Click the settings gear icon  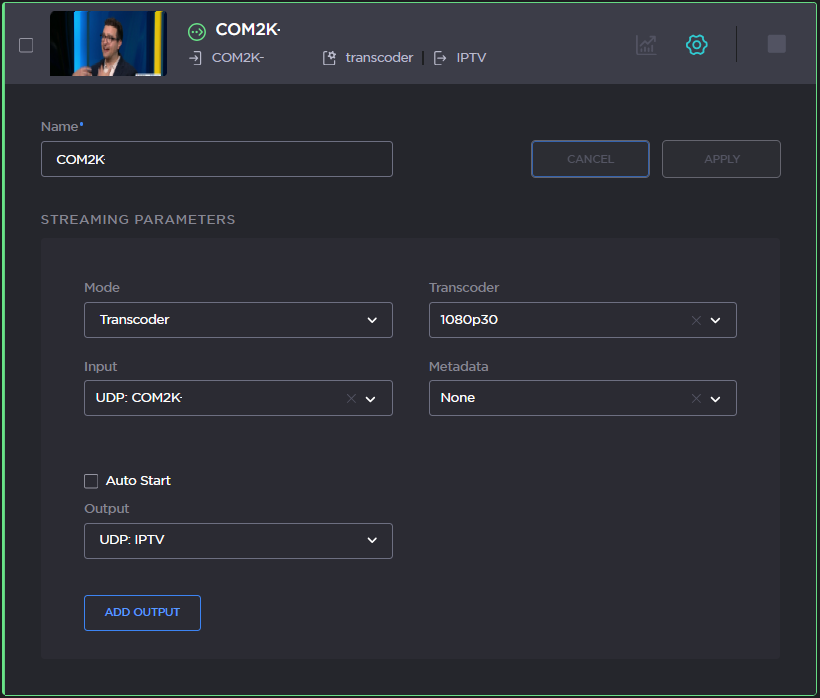[x=697, y=45]
